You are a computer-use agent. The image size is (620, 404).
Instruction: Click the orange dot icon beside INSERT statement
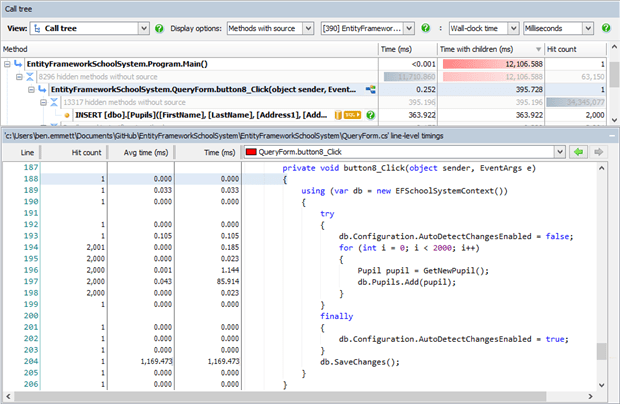(67, 115)
